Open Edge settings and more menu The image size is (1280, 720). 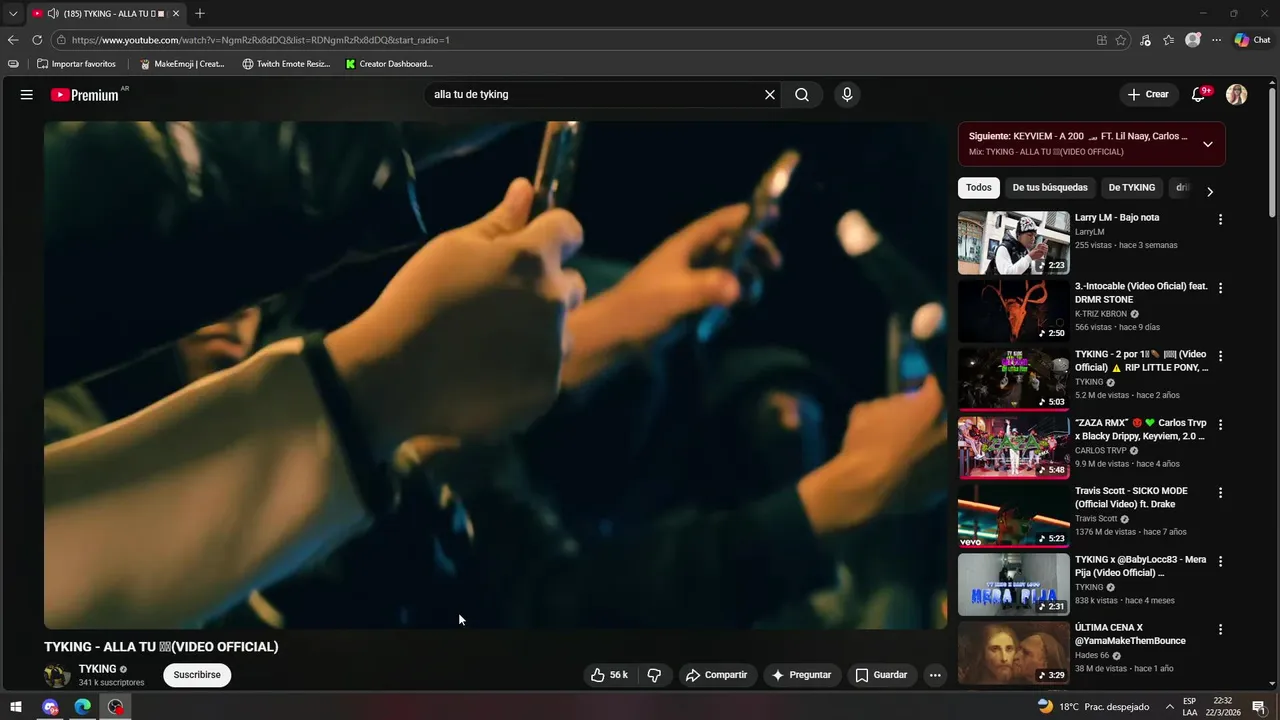pos(1217,40)
